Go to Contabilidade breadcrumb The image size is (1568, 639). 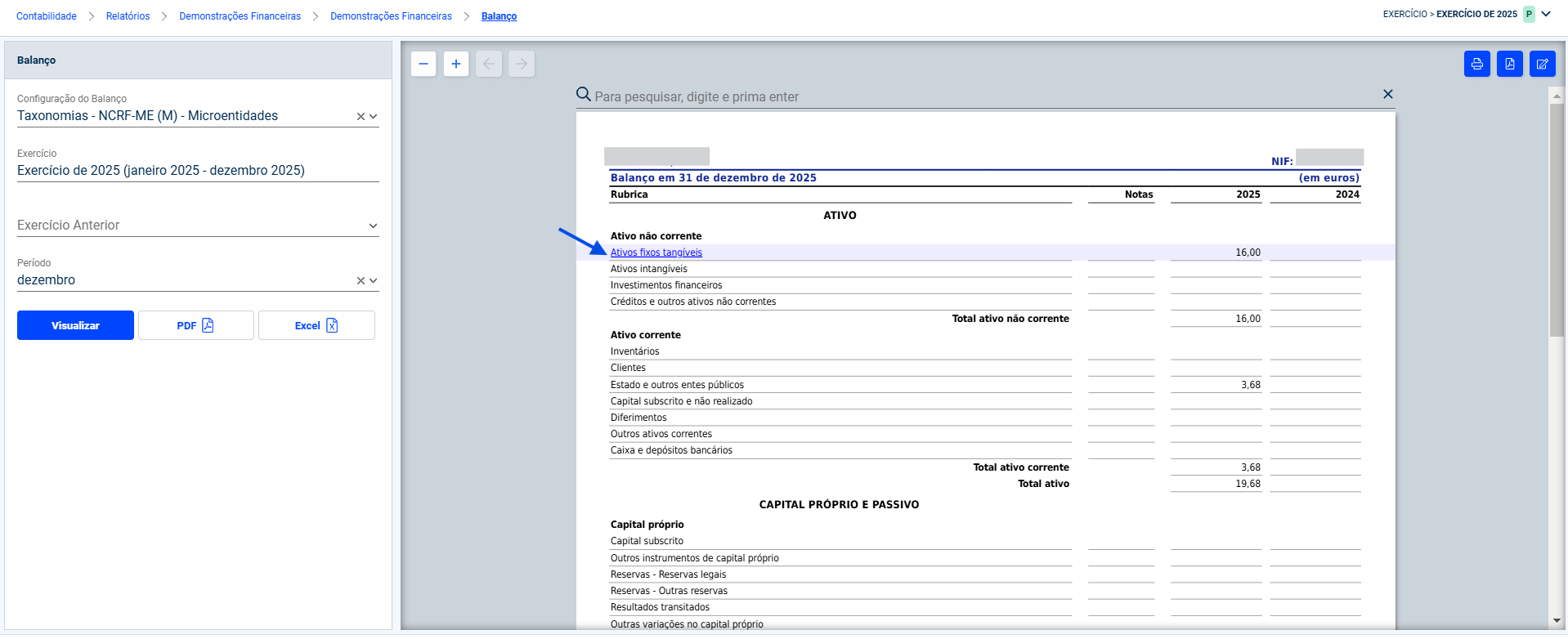[x=47, y=16]
